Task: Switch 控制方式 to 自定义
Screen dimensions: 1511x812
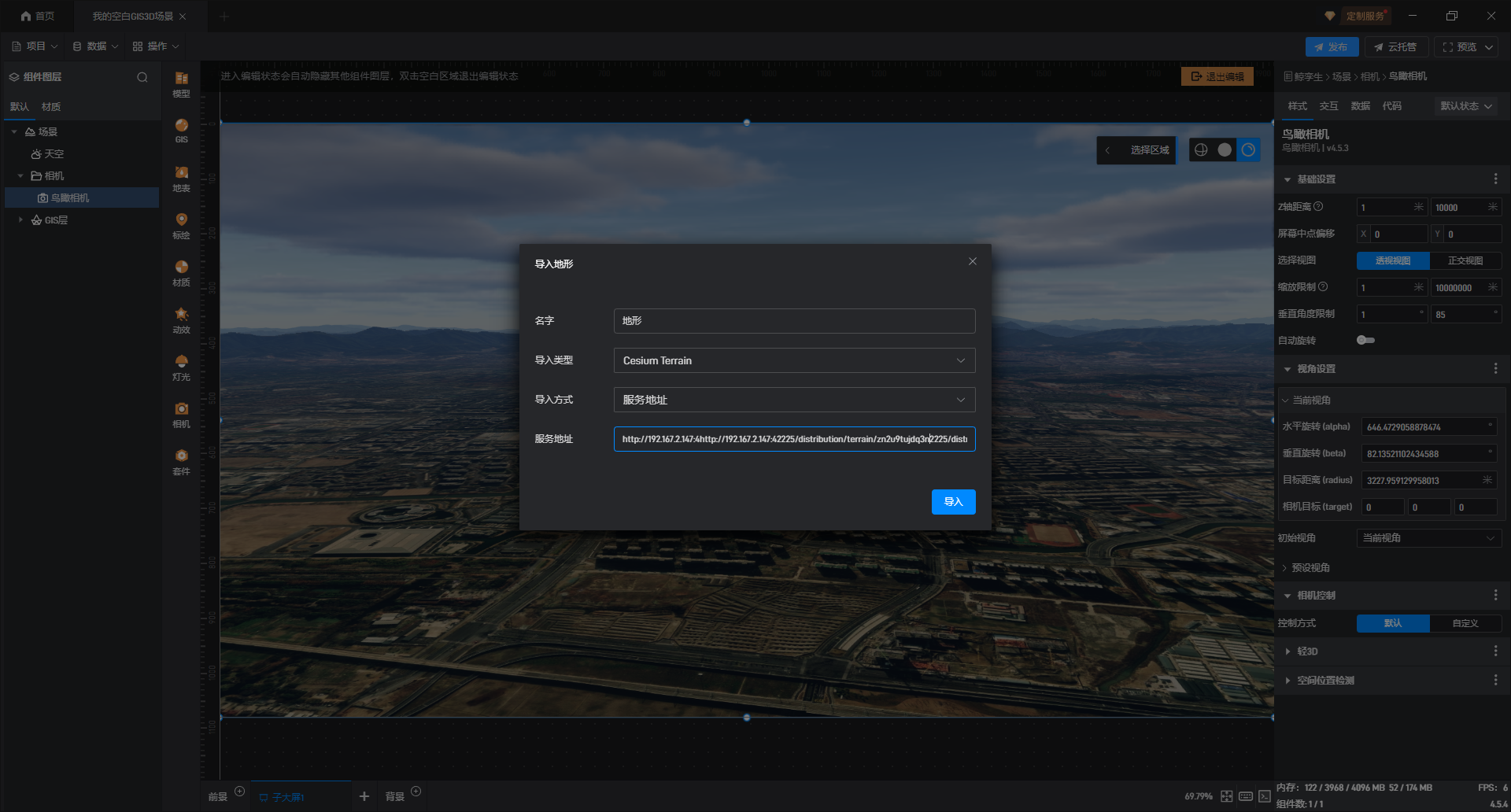Action: [1465, 623]
